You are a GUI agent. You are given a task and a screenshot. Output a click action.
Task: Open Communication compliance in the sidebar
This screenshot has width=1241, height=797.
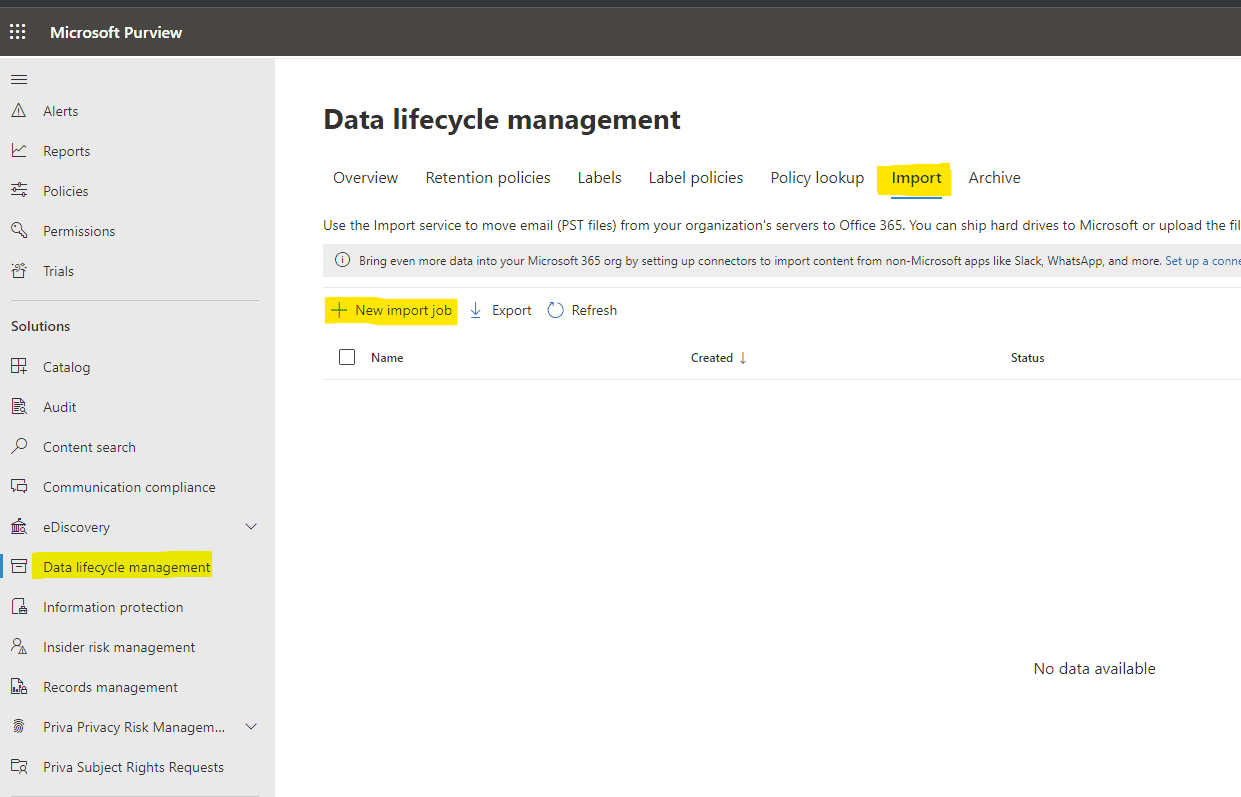tap(129, 487)
